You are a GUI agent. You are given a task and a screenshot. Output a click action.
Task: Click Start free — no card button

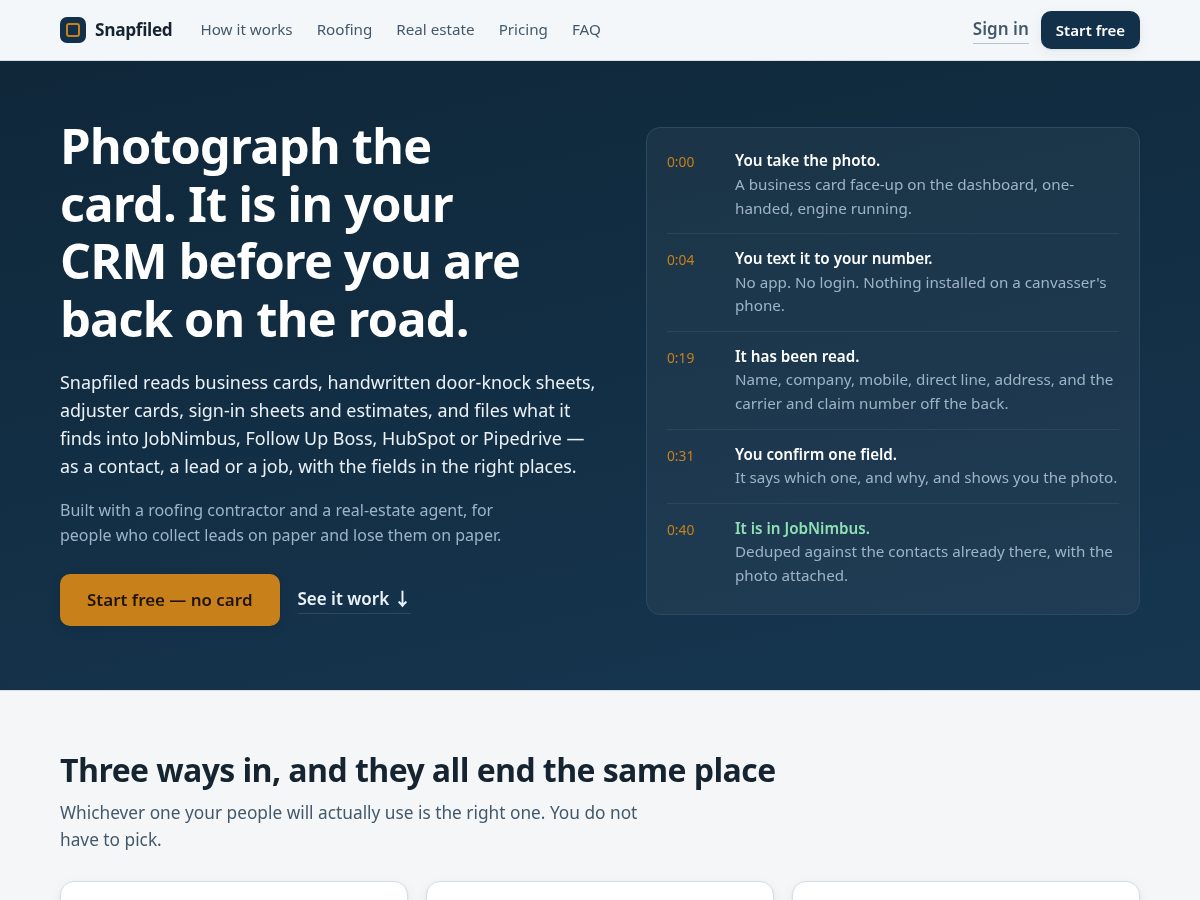coord(170,600)
